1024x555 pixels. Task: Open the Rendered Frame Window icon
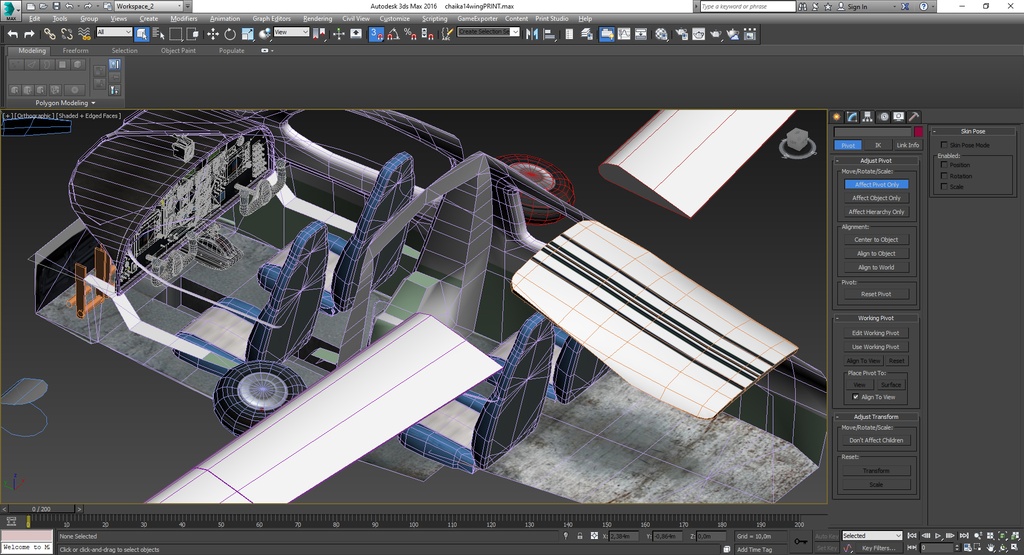click(x=698, y=34)
